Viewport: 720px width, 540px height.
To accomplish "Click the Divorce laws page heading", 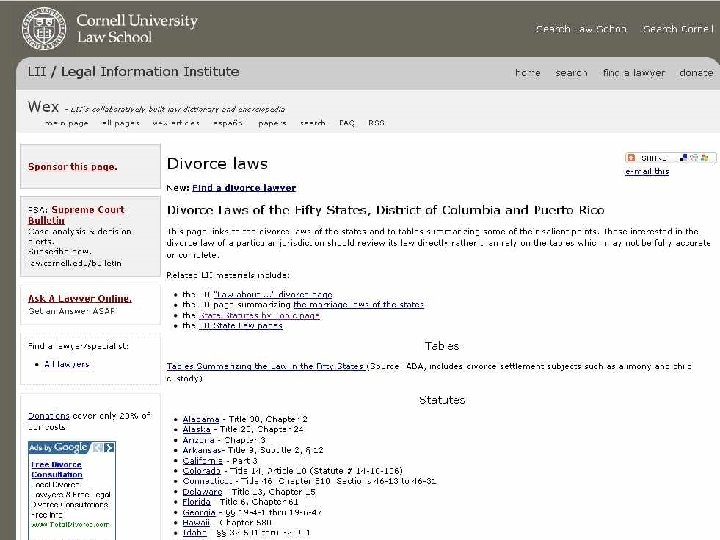I will 217,164.
